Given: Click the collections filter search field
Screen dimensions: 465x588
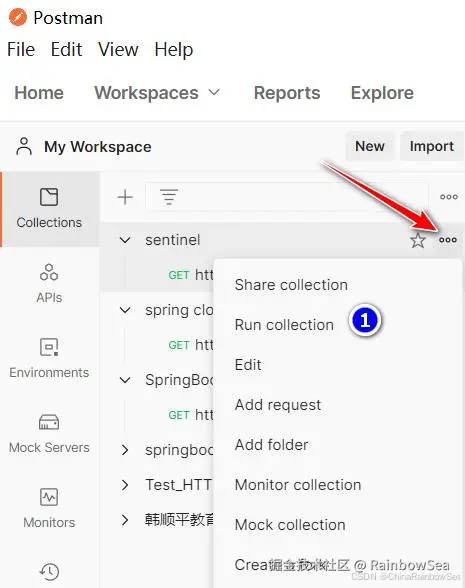Looking at the screenshot, I should [287, 197].
